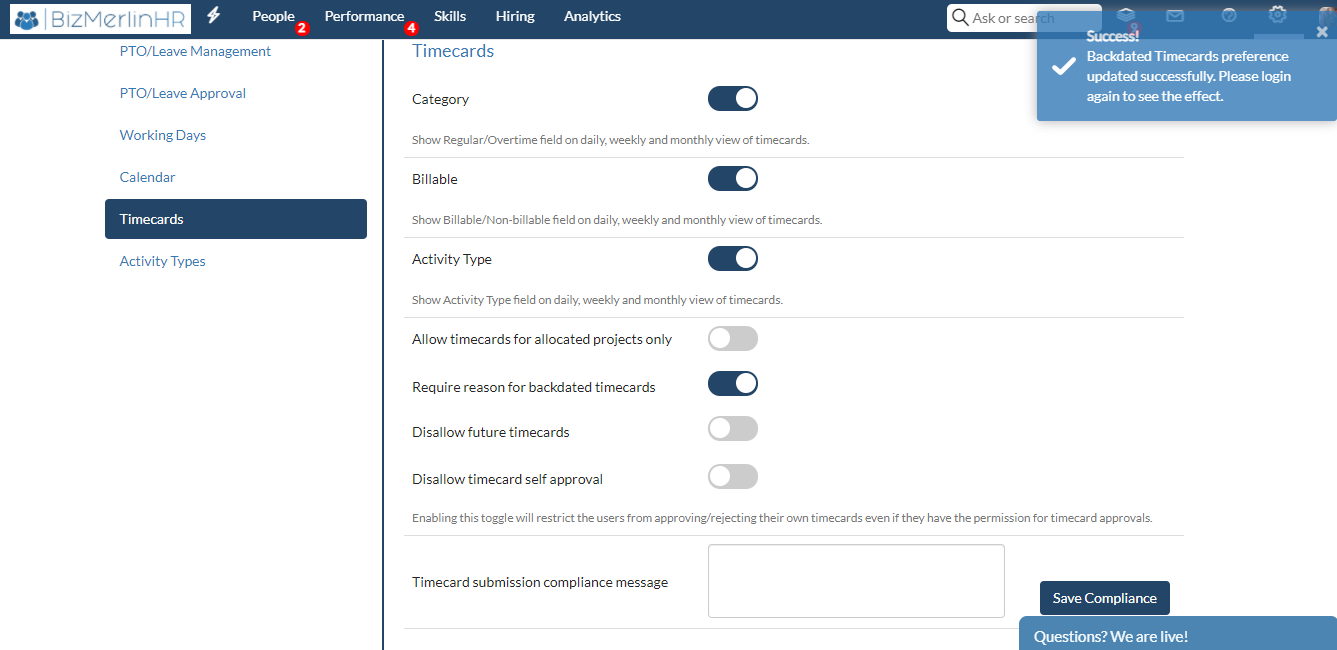Screen dimensions: 1337x650
Task: Click the lightning bolt quick-actions icon
Action: pyautogui.click(x=213, y=16)
